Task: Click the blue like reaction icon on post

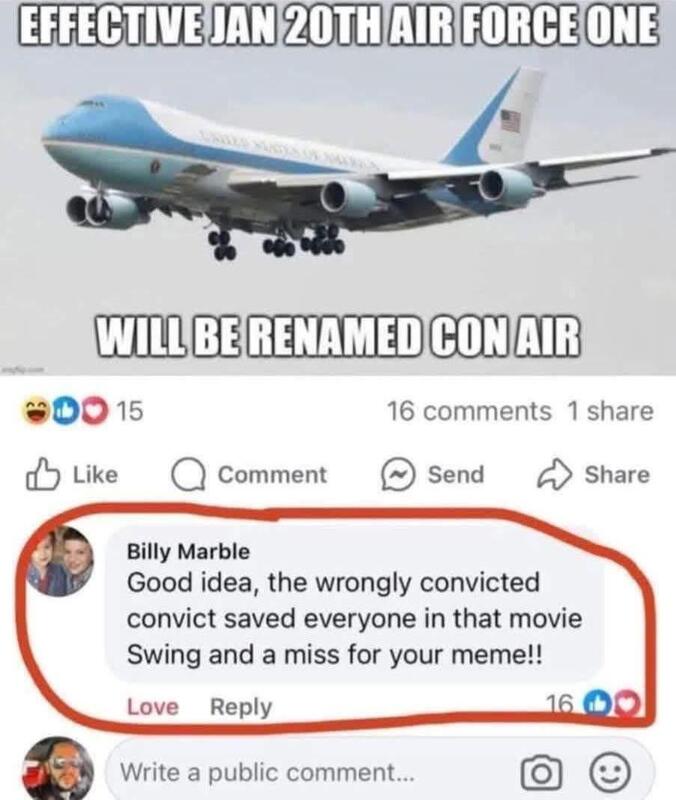Action: click(66, 411)
